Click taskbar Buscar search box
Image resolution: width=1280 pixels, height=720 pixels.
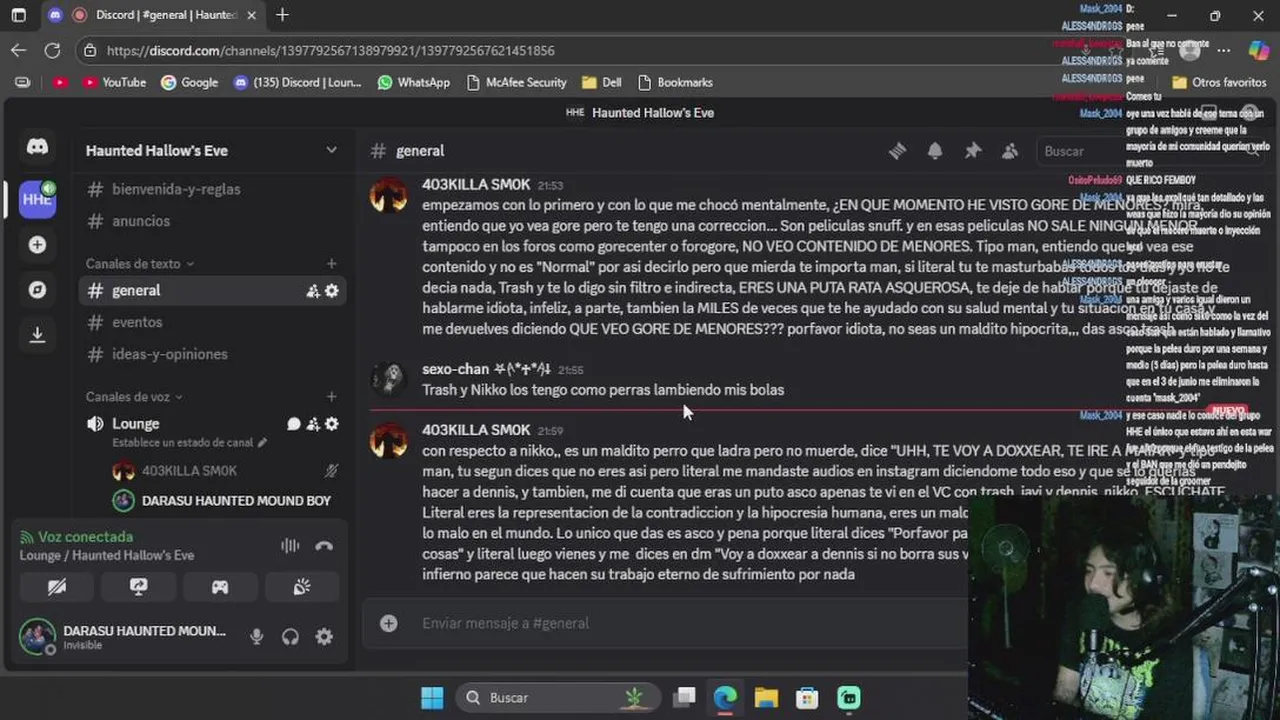tap(558, 698)
